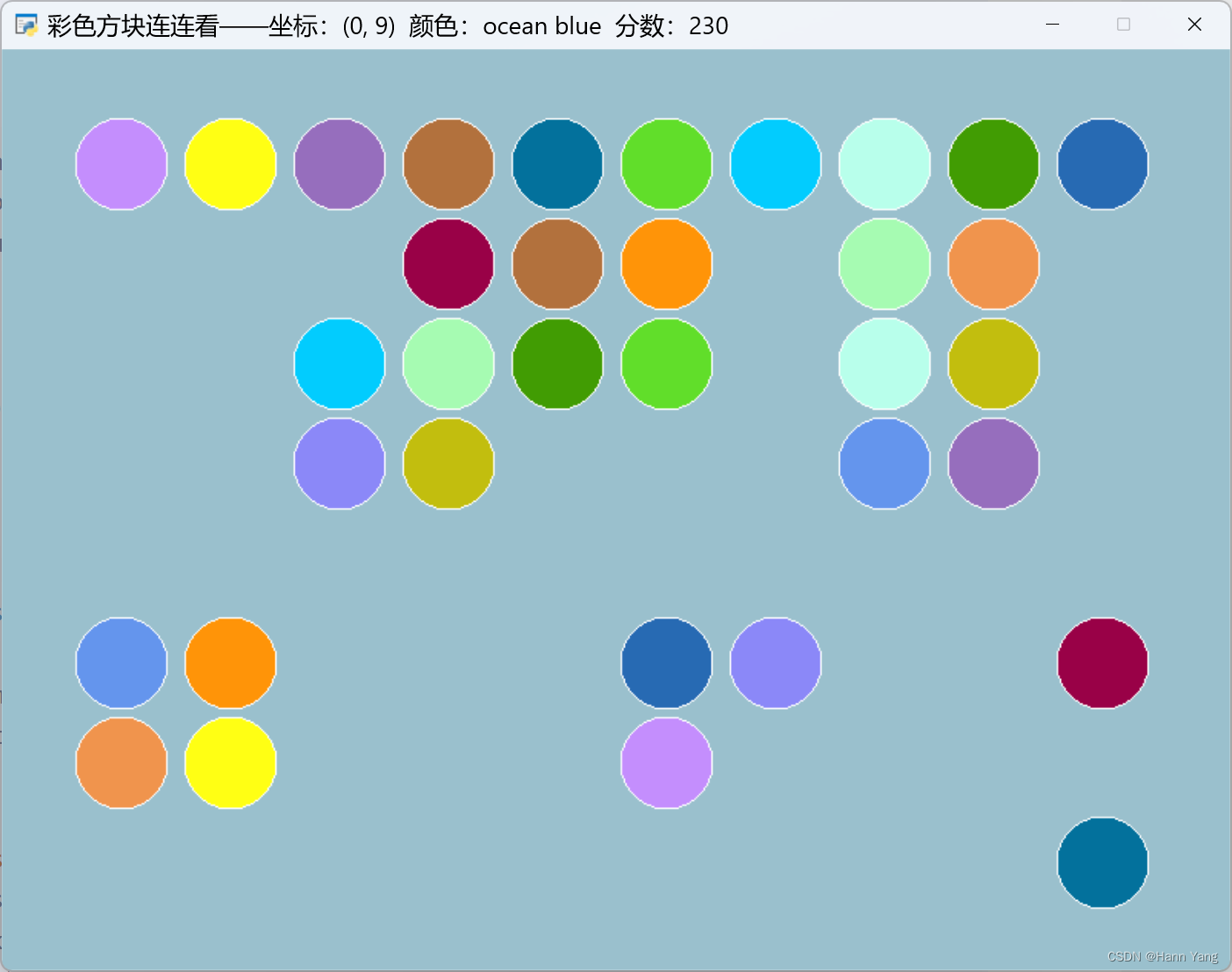The height and width of the screenshot is (972, 1232).
Task: Pick the dark green circle in the third row
Action: click(557, 364)
